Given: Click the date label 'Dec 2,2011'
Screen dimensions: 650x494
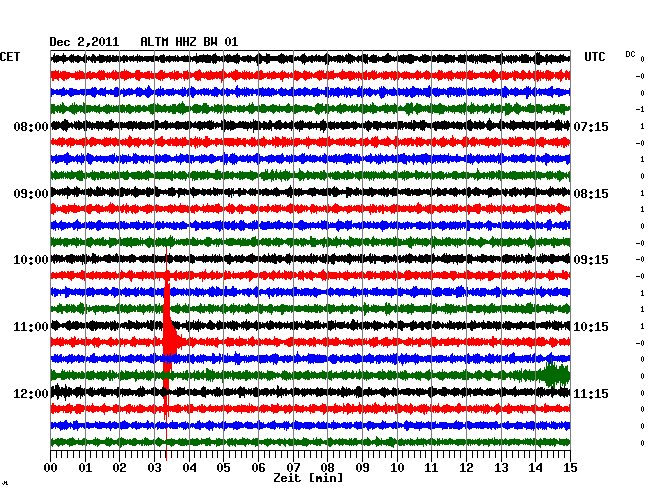Looking at the screenshot, I should (84, 42).
